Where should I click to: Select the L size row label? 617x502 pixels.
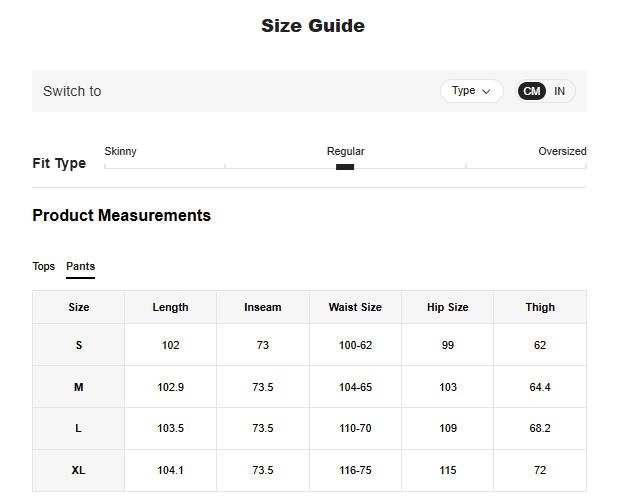(x=79, y=428)
